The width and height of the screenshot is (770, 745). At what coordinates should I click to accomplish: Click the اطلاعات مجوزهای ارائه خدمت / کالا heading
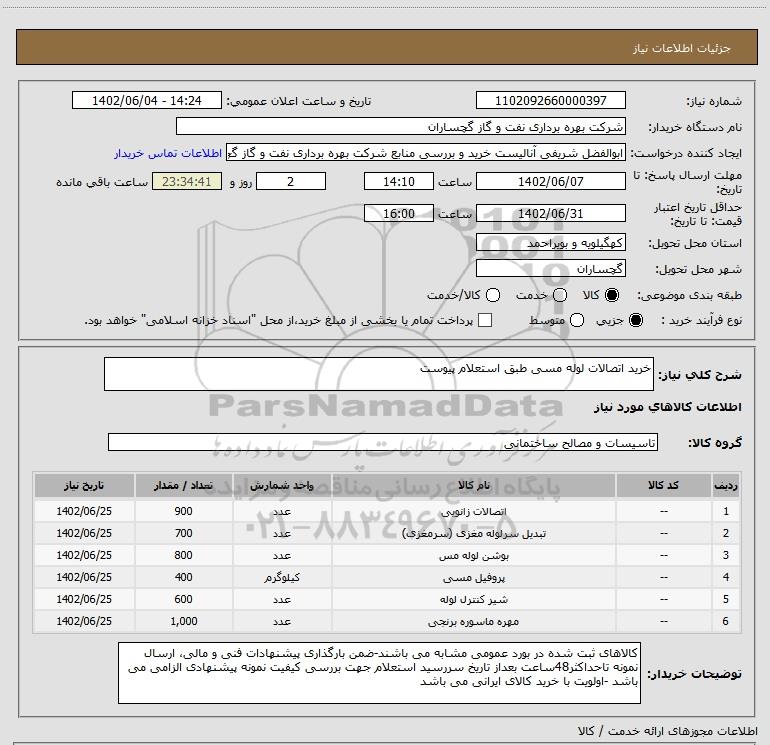(667, 731)
